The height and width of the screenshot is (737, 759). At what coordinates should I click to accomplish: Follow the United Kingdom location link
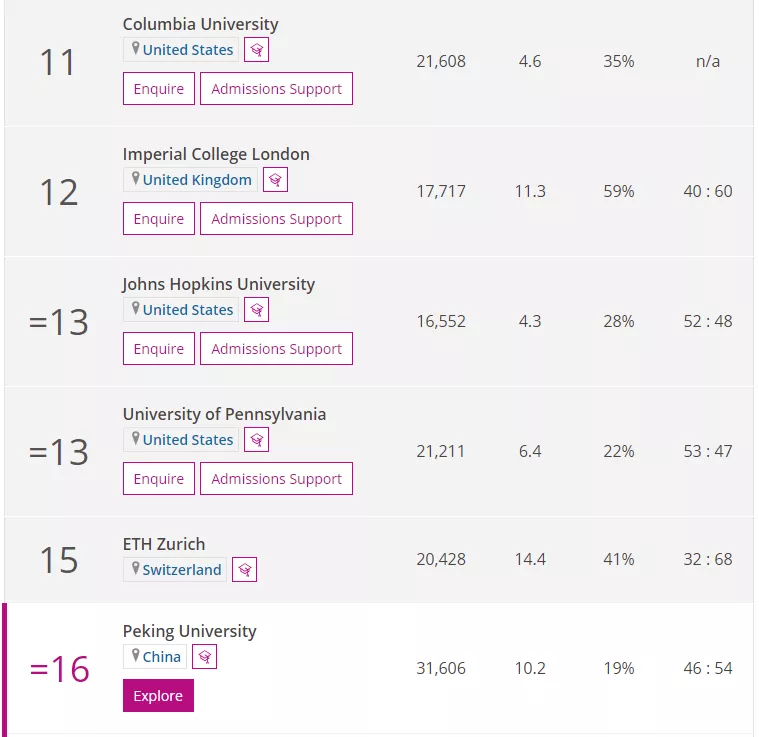196,180
